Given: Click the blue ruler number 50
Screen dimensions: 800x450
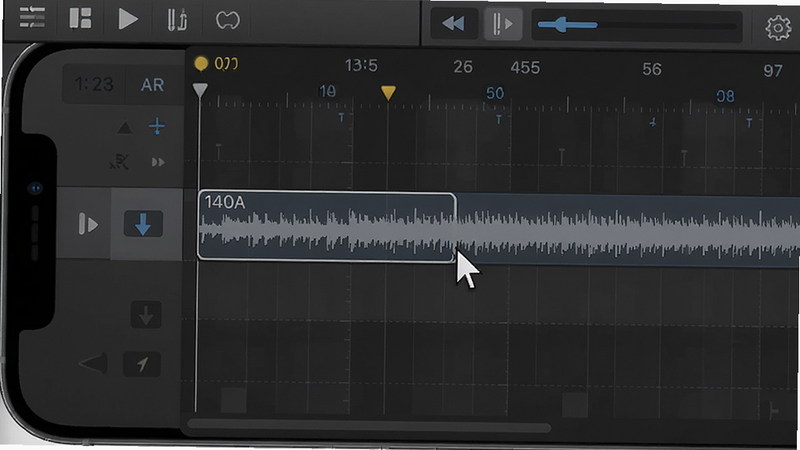Looking at the screenshot, I should (495, 93).
